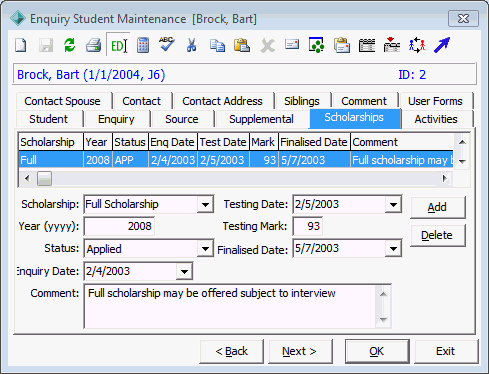
Task: Open the Enquiry Date dropdown arrow
Action: click(184, 271)
